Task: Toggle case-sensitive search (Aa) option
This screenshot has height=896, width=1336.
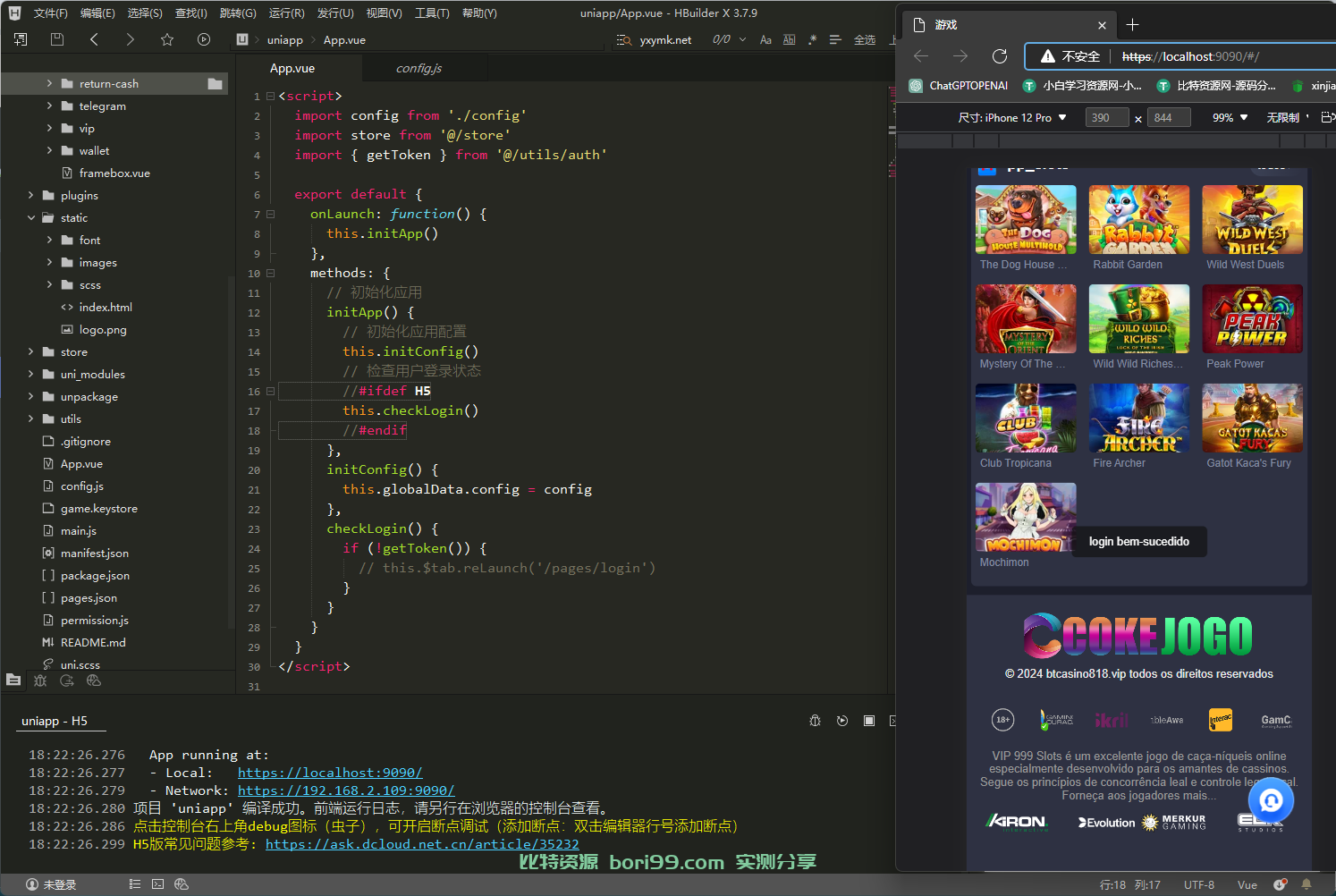Action: 765,39
